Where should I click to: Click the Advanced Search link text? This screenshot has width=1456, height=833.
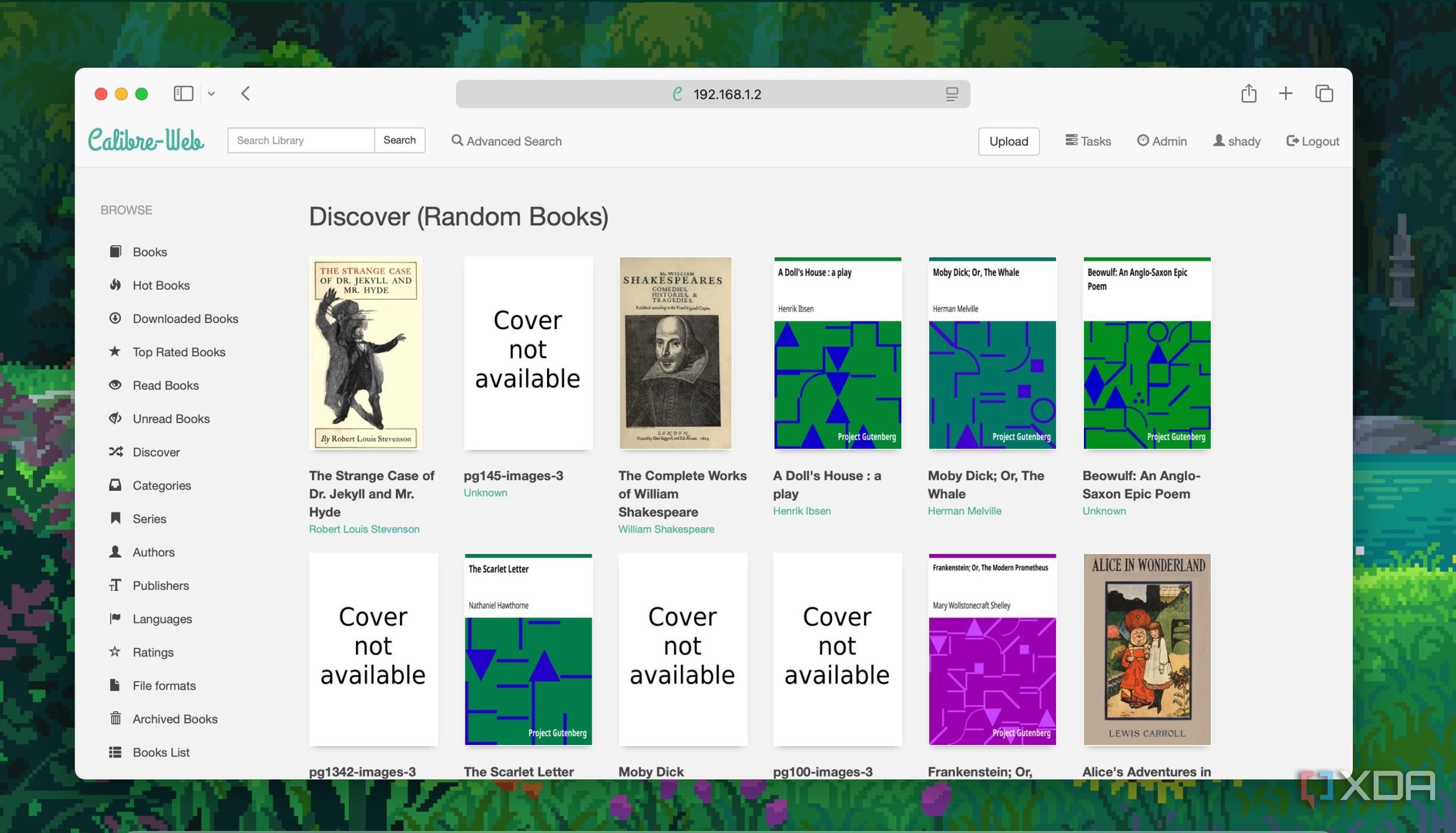coord(514,141)
